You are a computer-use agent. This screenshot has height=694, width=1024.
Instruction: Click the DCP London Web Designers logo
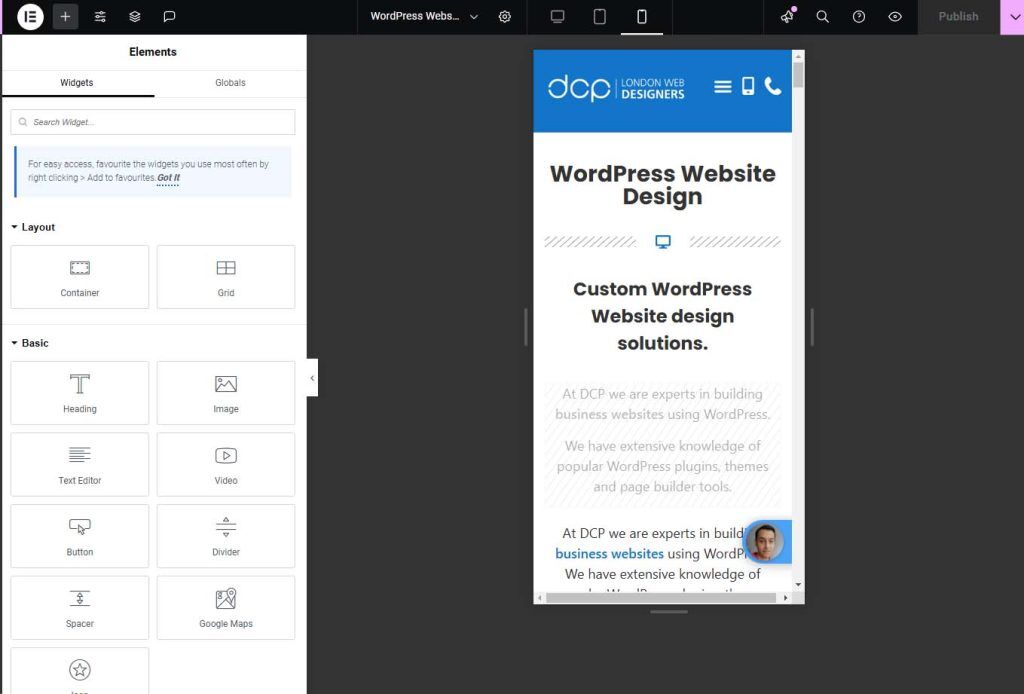[616, 88]
